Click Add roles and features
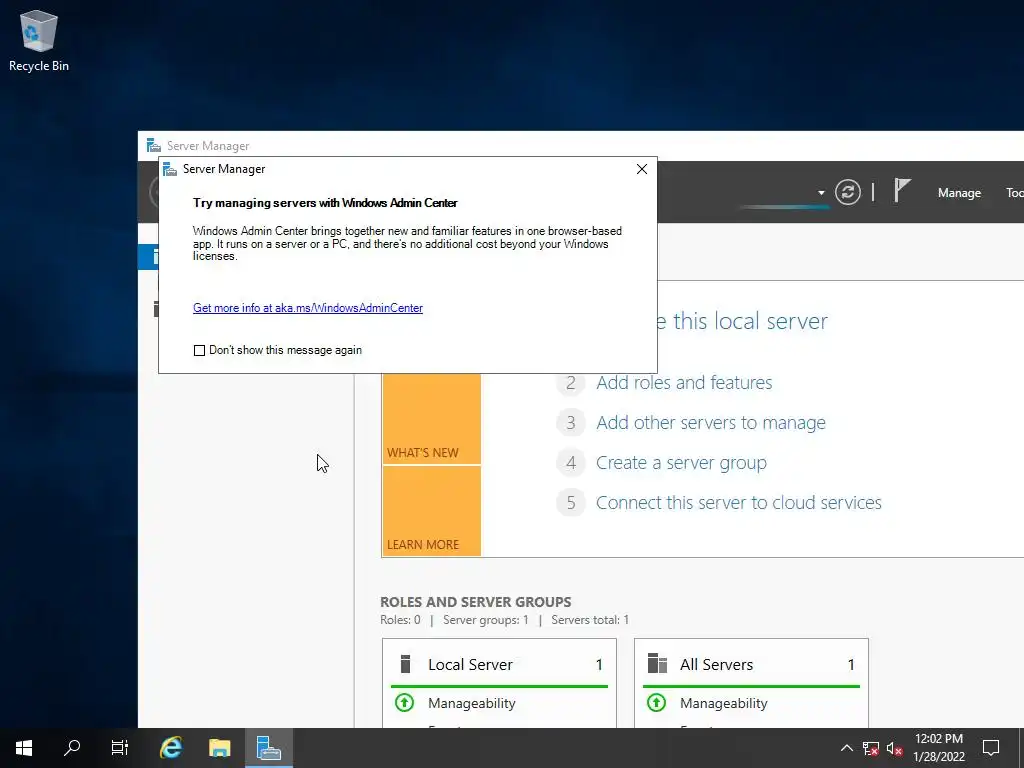The width and height of the screenshot is (1024, 768). click(684, 383)
